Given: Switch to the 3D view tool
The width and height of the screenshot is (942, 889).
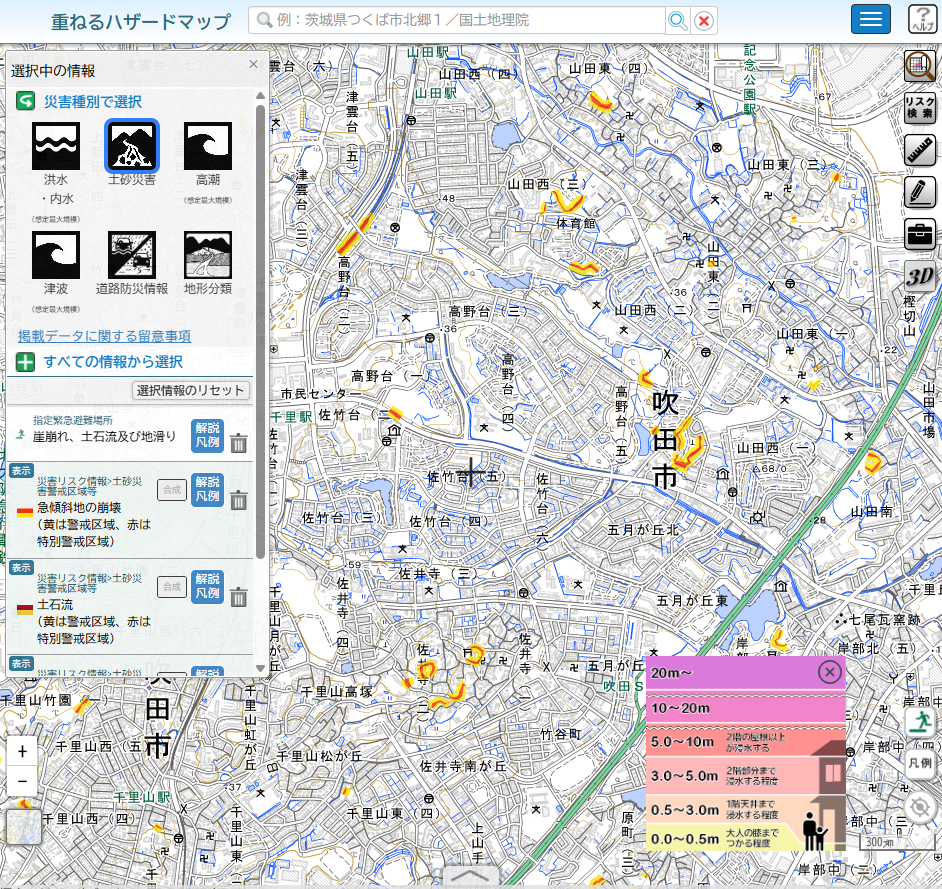Looking at the screenshot, I should point(919,276).
